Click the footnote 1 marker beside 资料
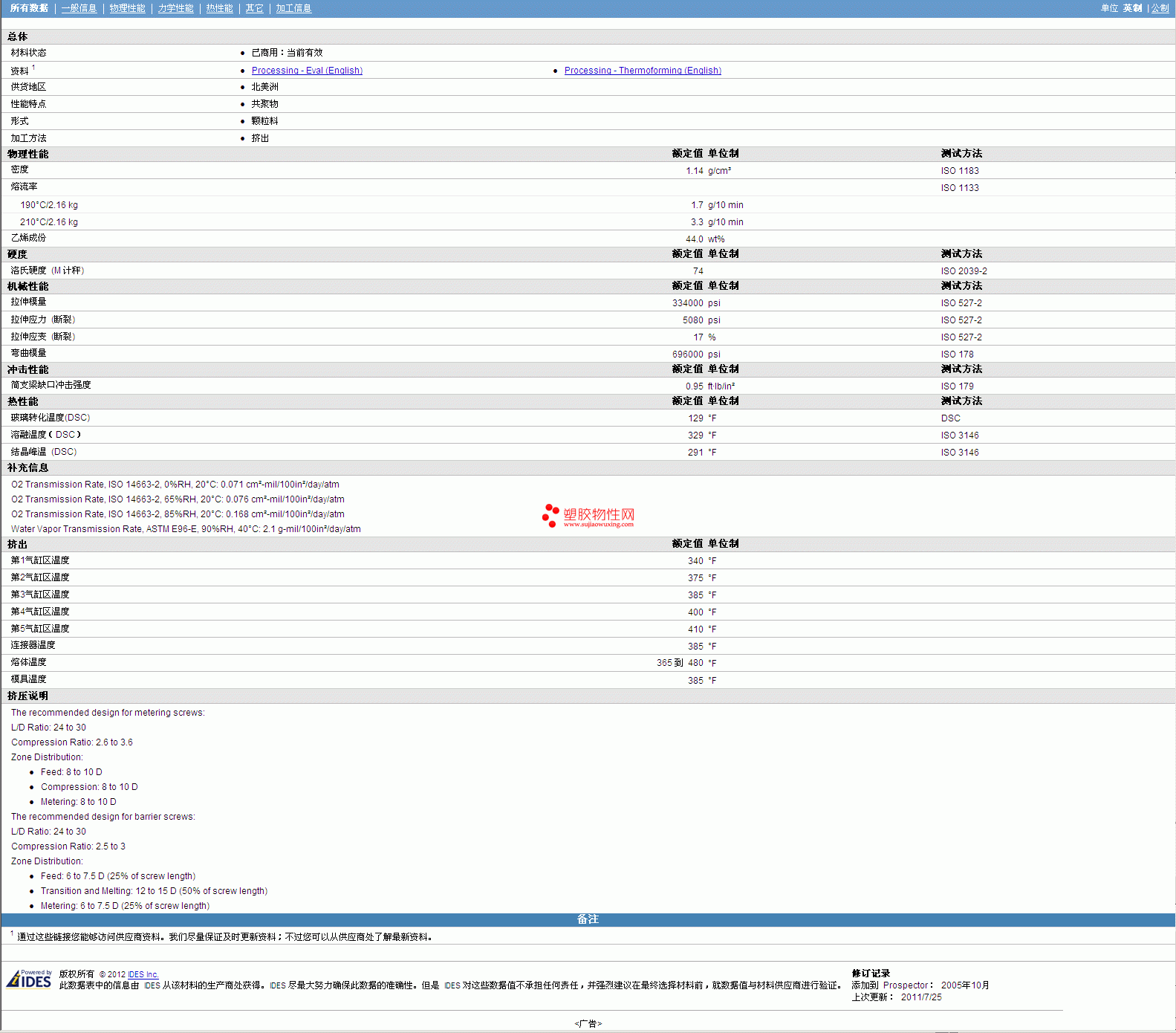This screenshot has width=1176, height=1033. (x=33, y=68)
